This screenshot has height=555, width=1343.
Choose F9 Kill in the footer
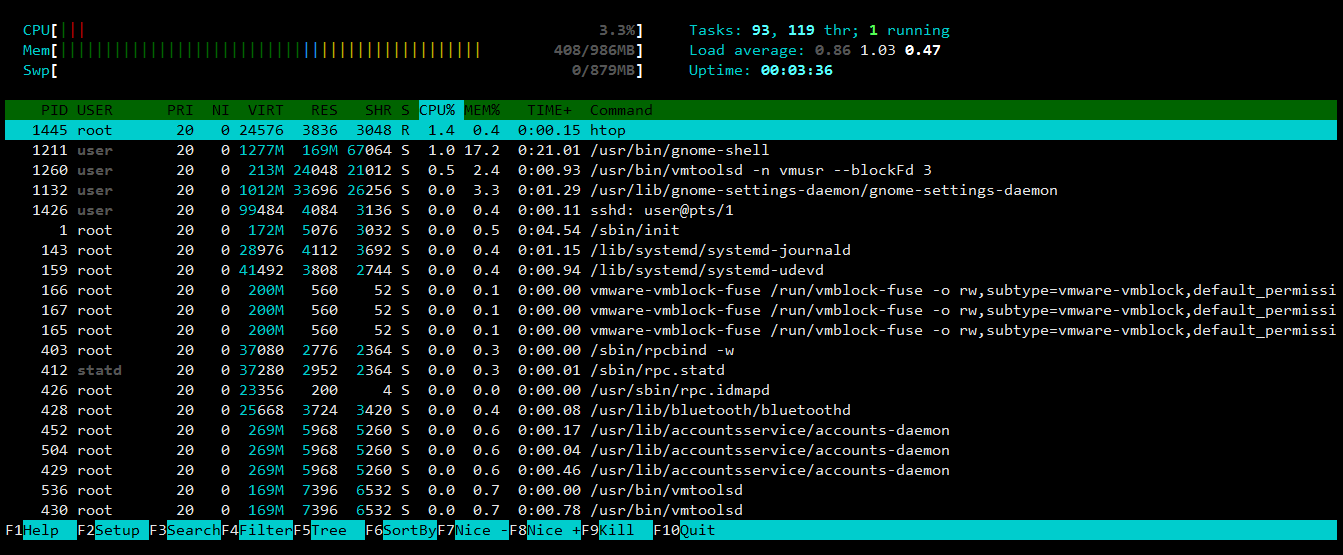point(617,530)
